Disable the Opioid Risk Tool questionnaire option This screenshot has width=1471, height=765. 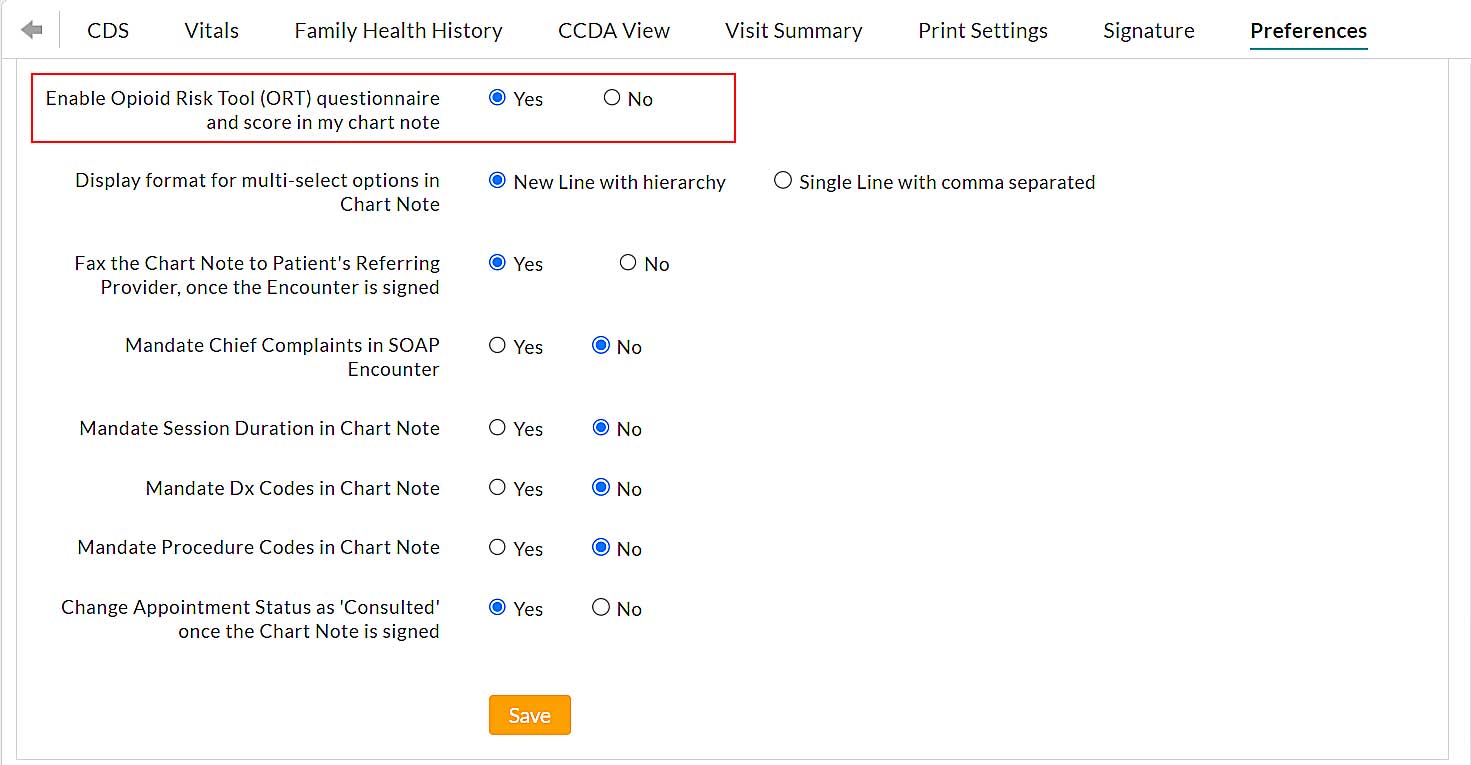(611, 97)
